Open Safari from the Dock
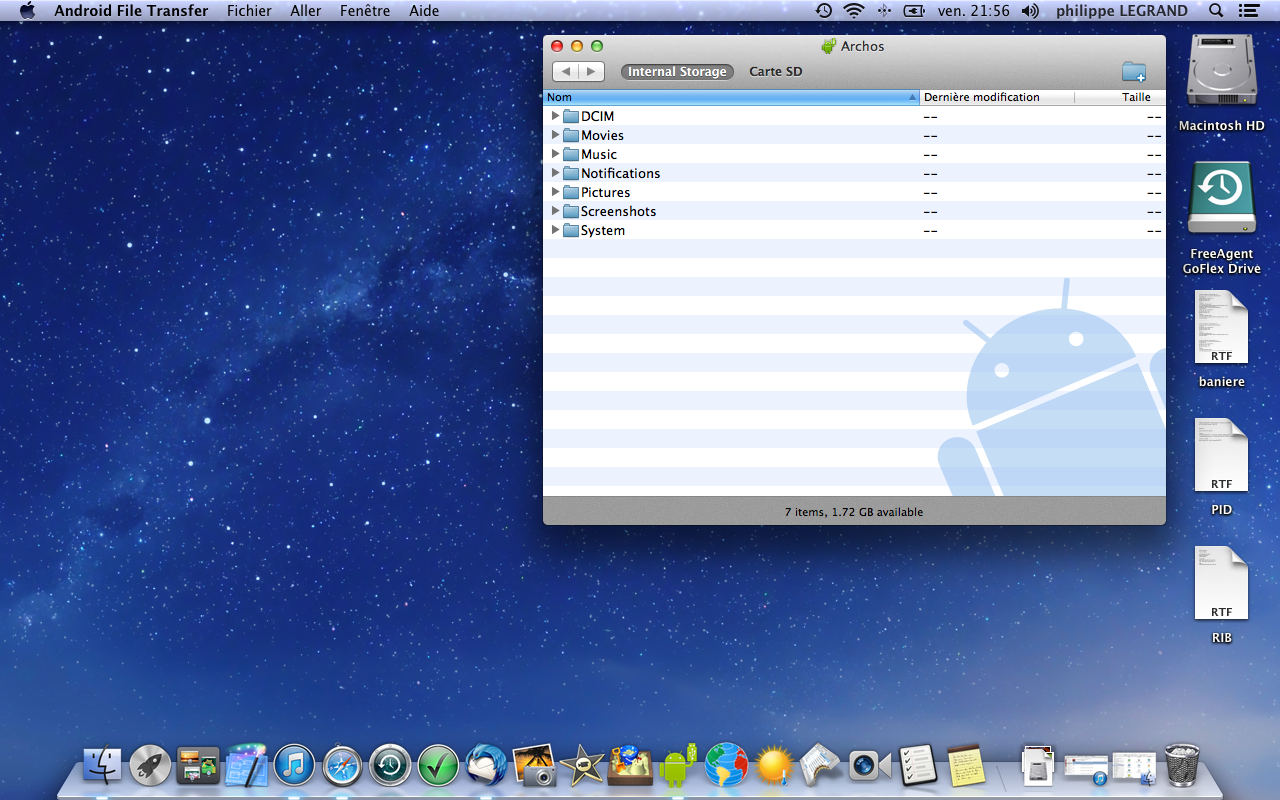The image size is (1280, 800). coord(342,766)
